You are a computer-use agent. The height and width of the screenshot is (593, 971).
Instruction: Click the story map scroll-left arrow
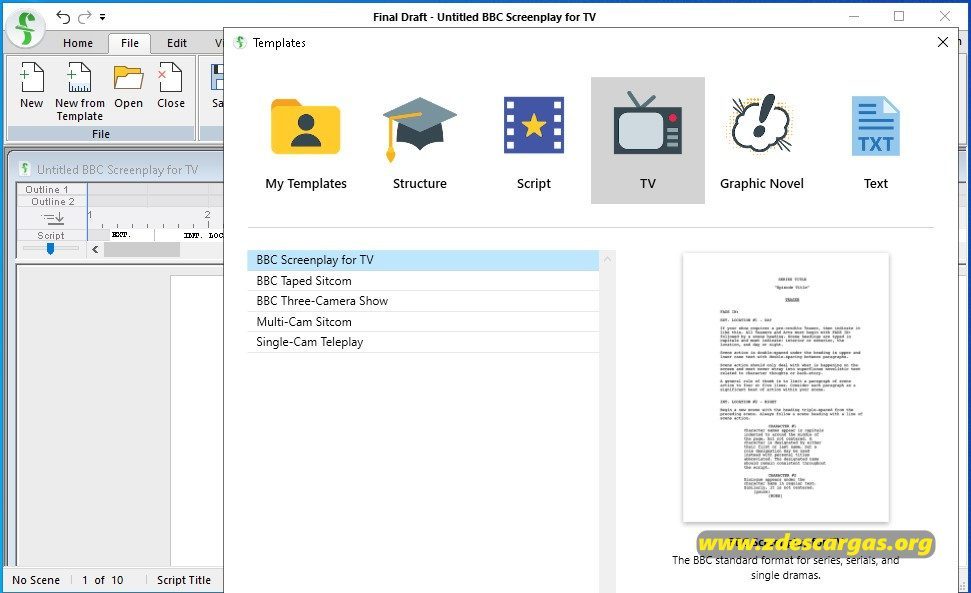click(x=95, y=249)
